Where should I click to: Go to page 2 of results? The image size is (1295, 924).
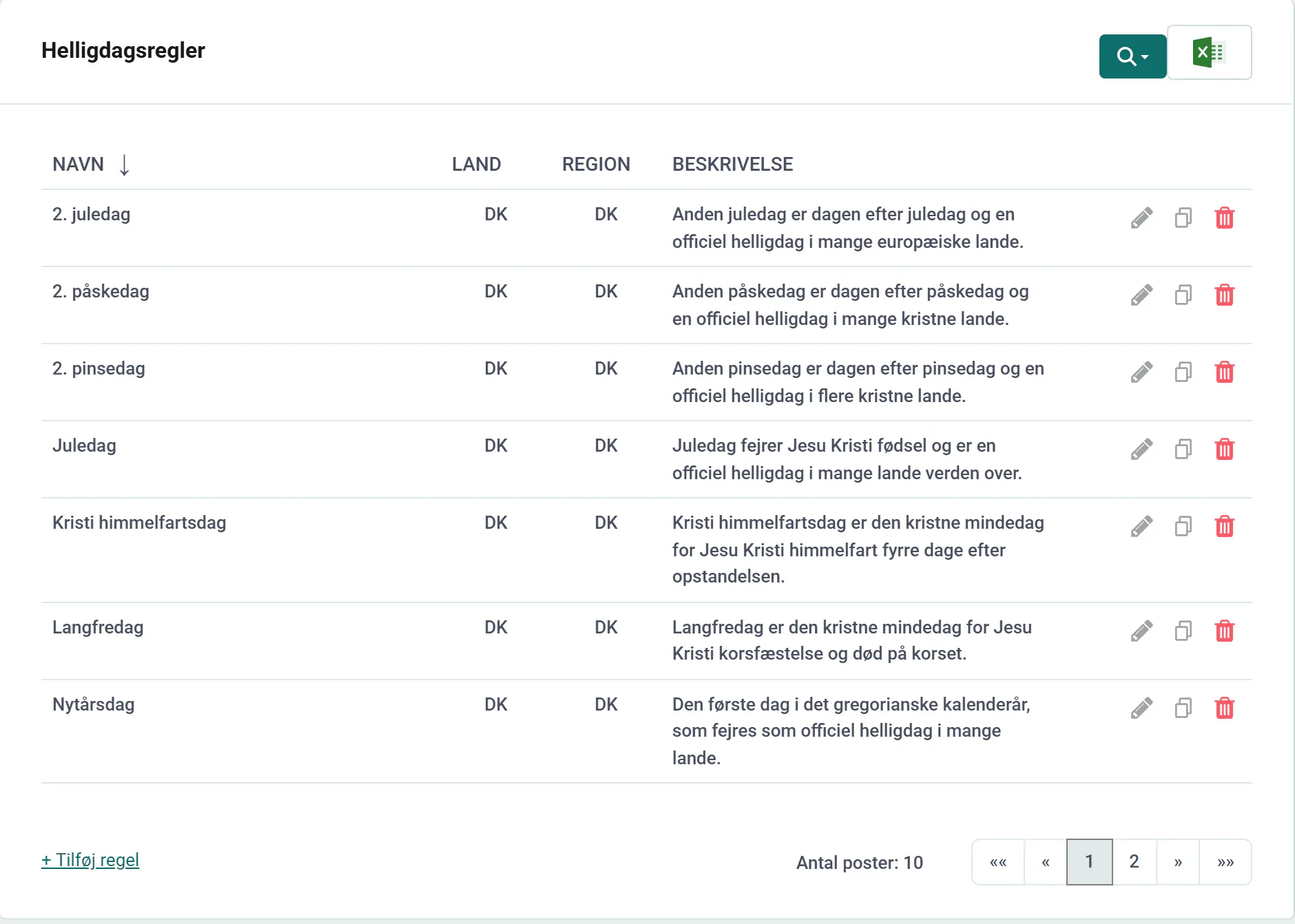pyautogui.click(x=1134, y=862)
